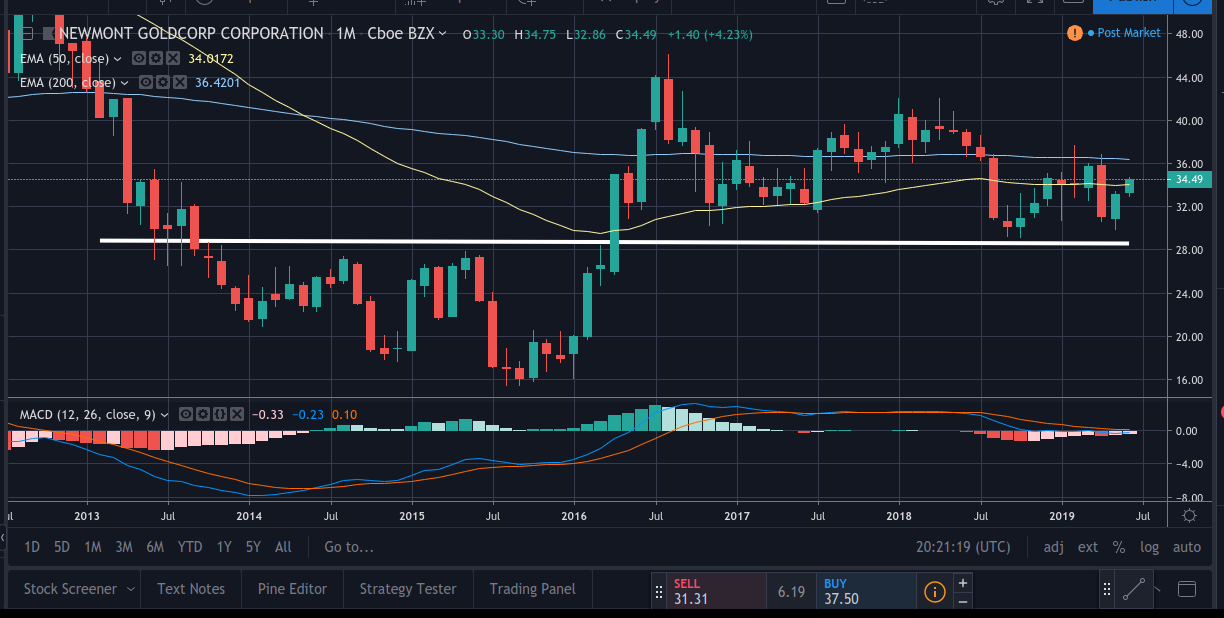This screenshot has width=1224, height=618.
Task: Open chart settings gear by time axis
Action: 1190,516
